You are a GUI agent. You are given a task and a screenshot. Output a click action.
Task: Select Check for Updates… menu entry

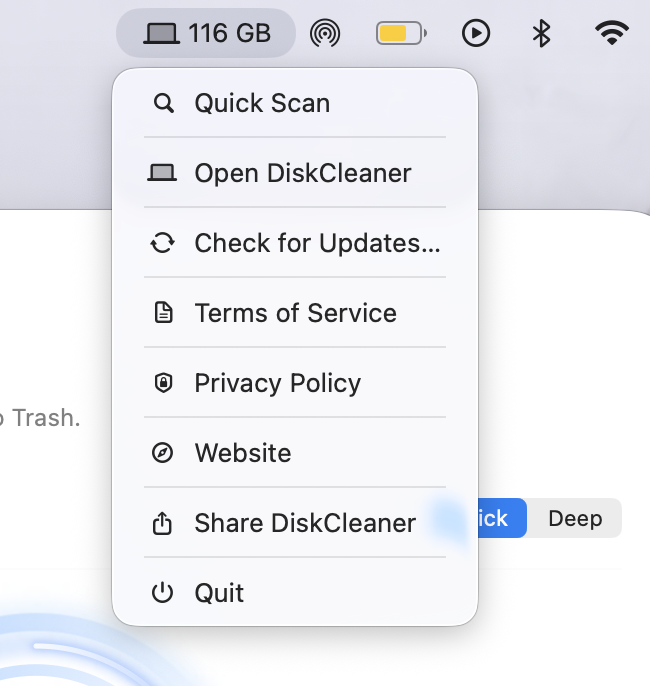tap(295, 243)
